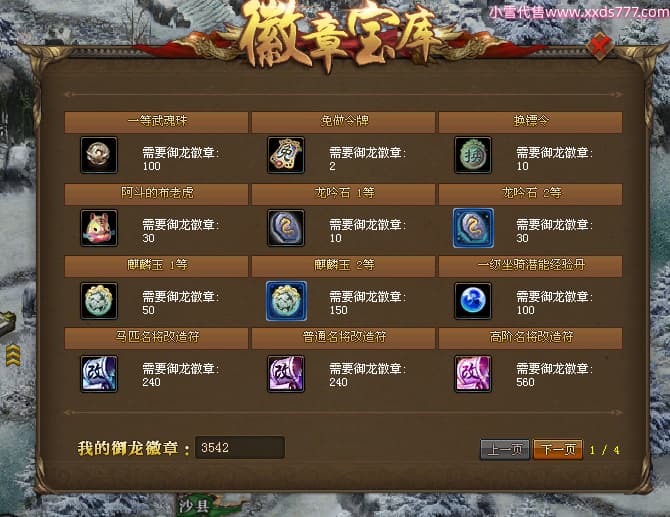Select the blue-framed 龙吟石 2等 icon

click(x=473, y=228)
